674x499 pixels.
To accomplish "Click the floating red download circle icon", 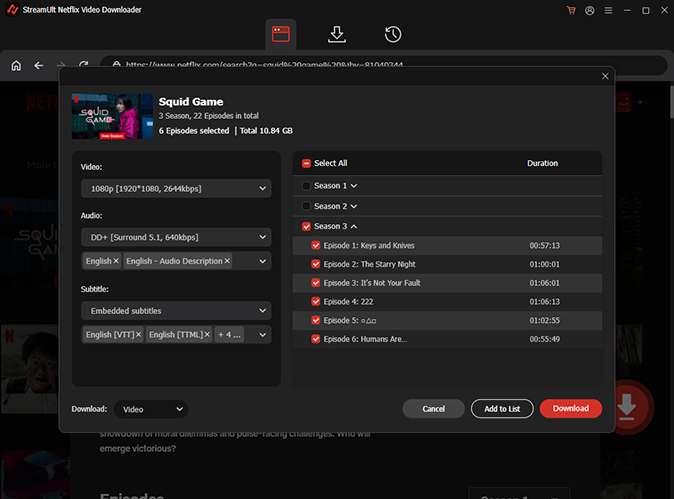I will click(x=626, y=407).
